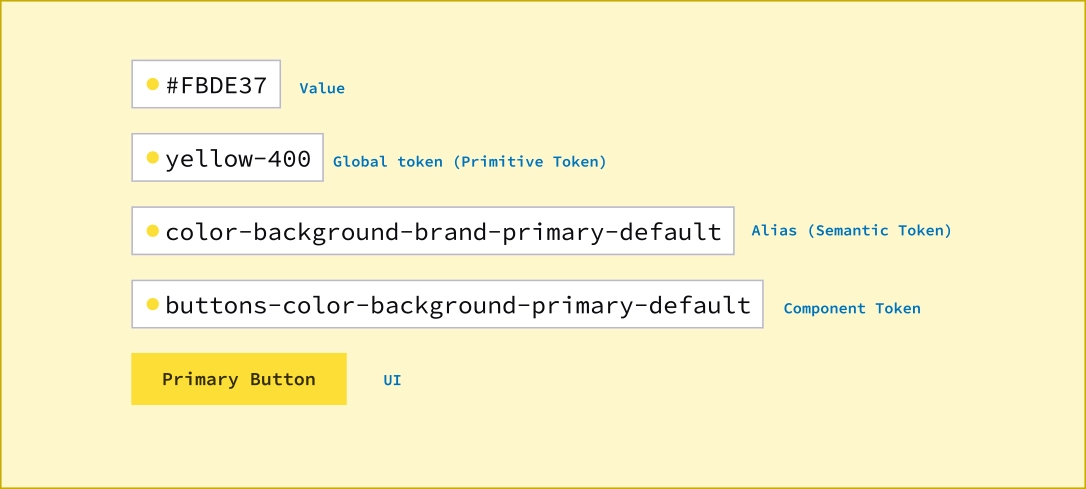Click the yellow dot before yellow-400
This screenshot has width=1086, height=489.
coord(153,158)
